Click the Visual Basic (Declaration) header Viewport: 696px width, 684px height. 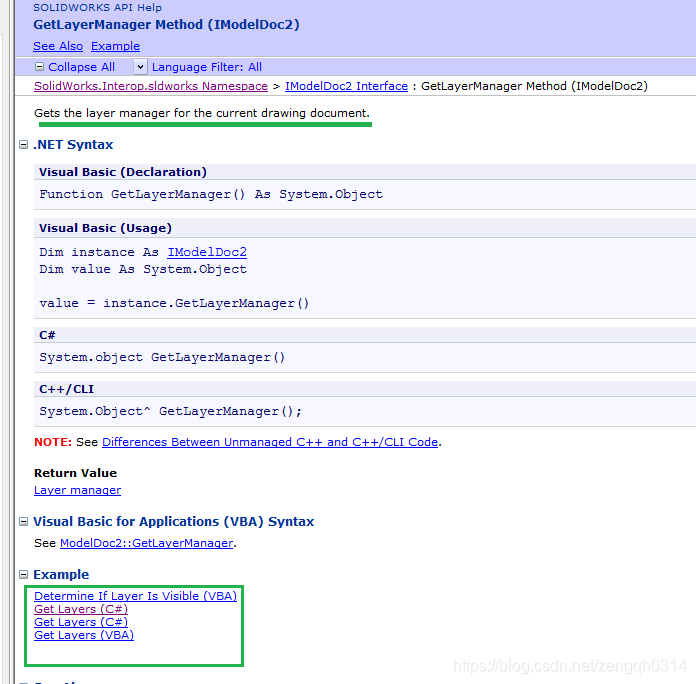click(123, 172)
